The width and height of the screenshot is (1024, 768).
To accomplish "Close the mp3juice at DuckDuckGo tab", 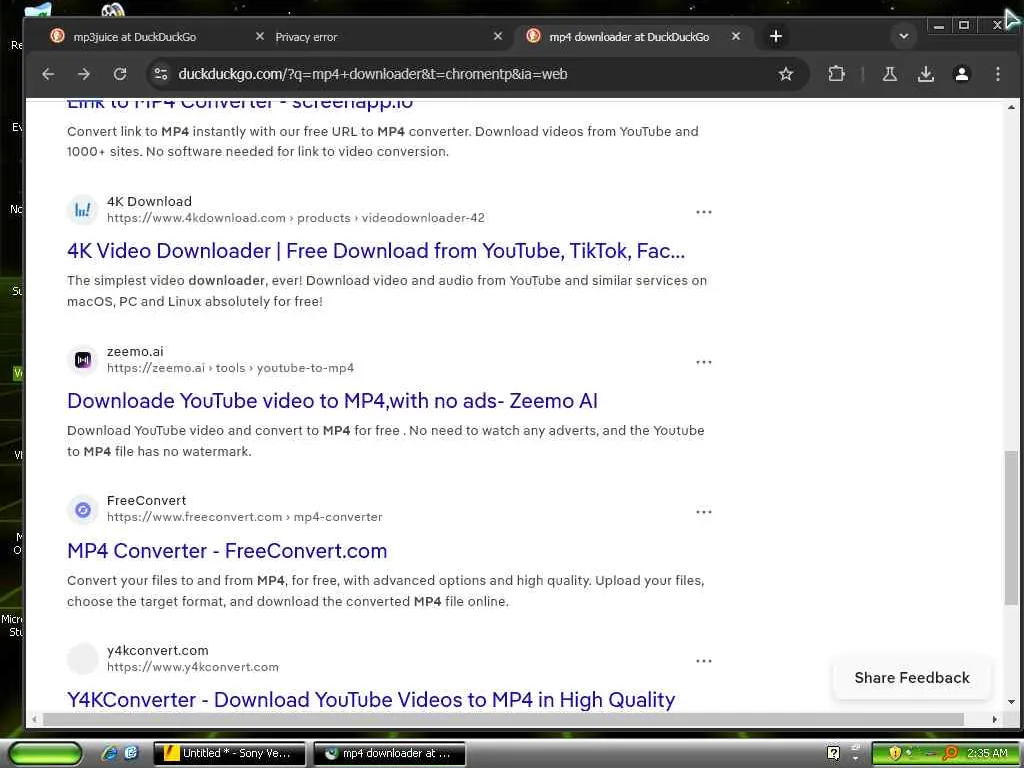I will point(259,37).
